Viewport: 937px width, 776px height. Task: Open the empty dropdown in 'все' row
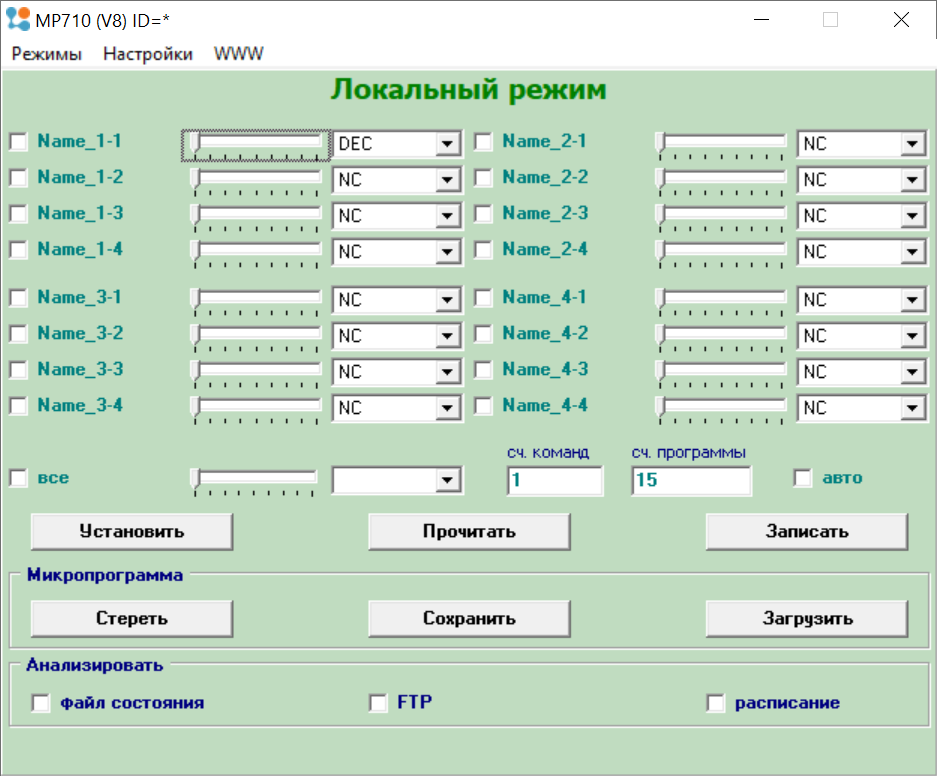tap(447, 480)
